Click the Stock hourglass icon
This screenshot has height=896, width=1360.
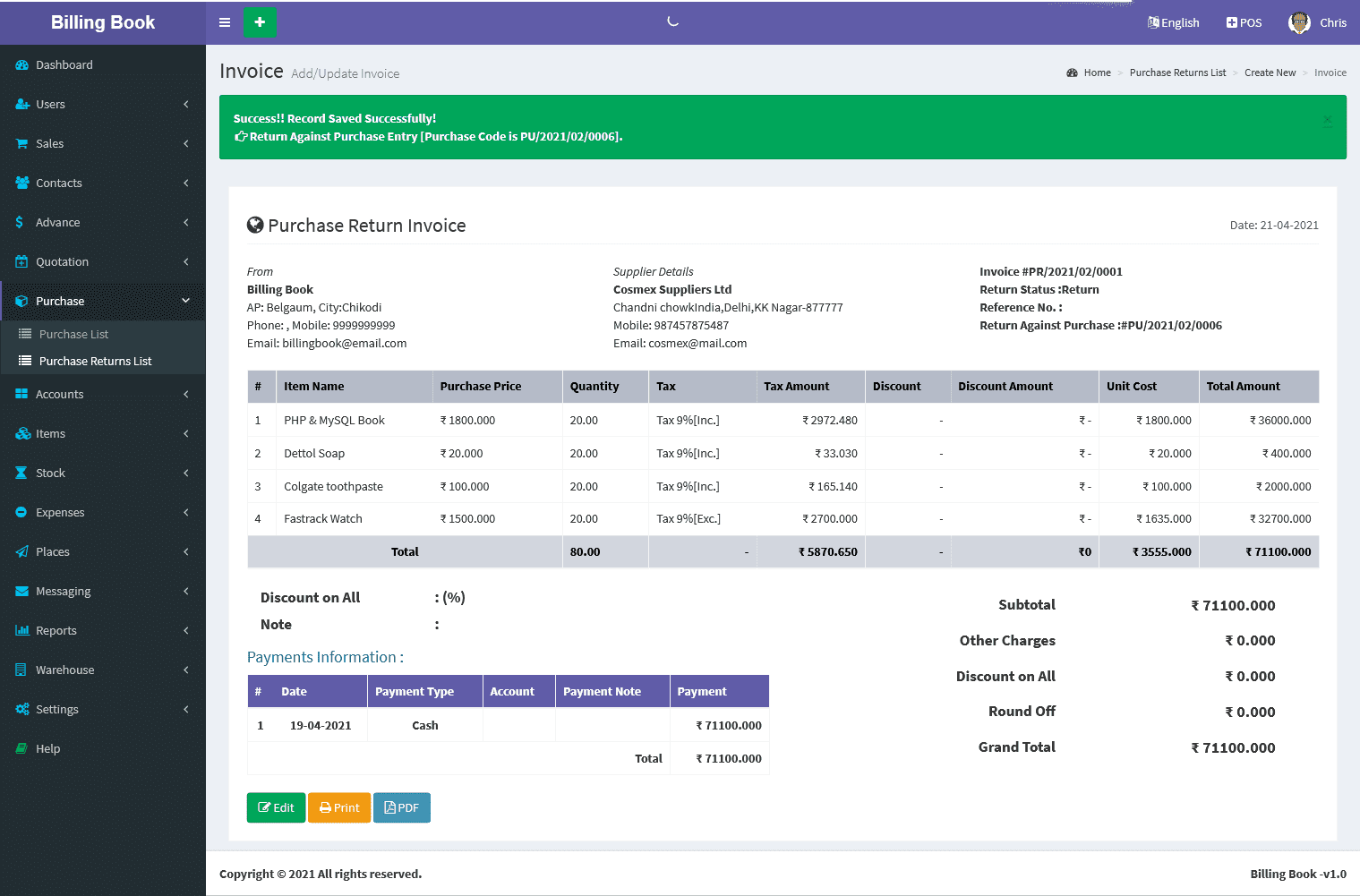[21, 473]
